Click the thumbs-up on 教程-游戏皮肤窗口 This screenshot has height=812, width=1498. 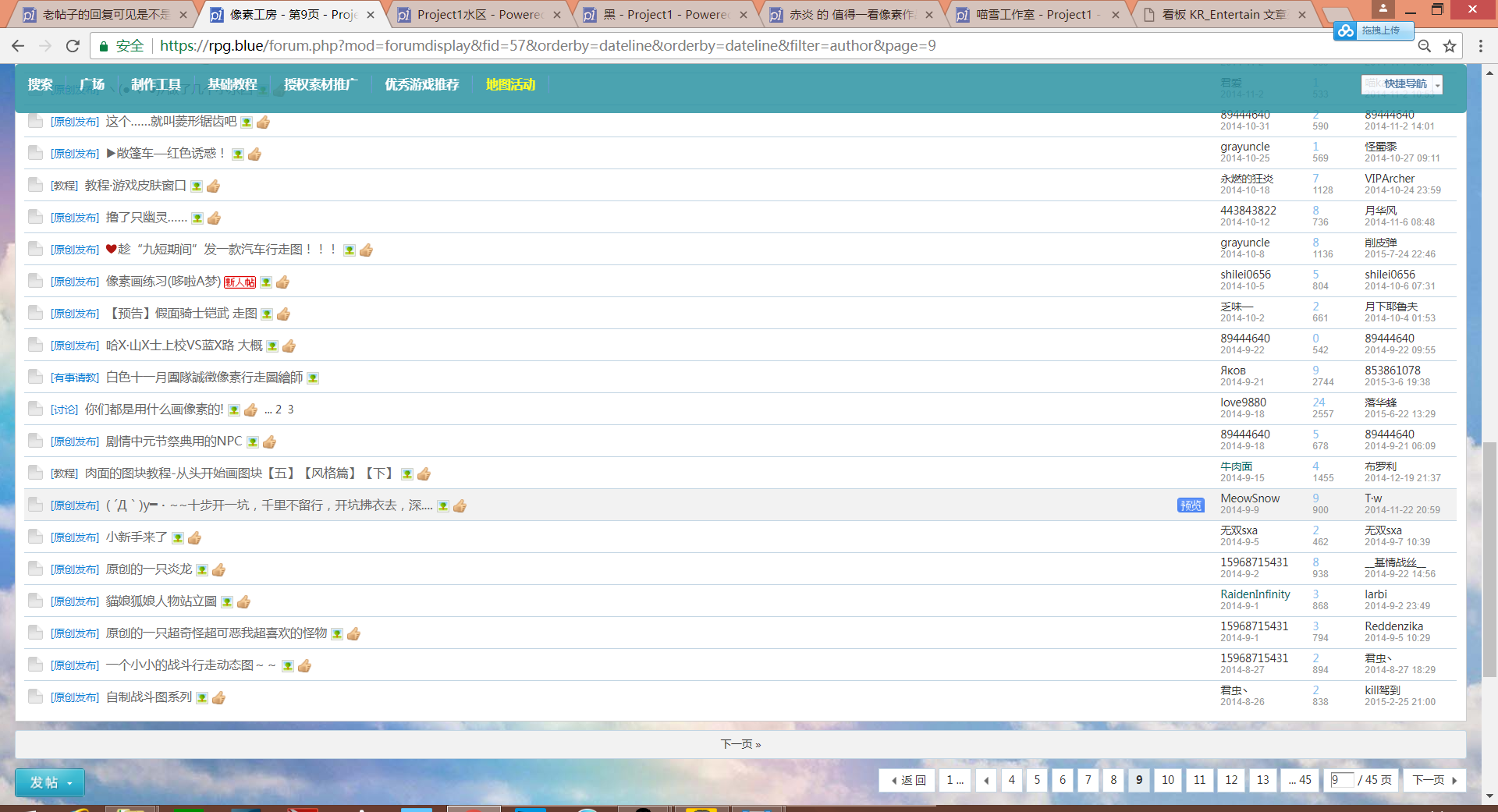coord(214,186)
